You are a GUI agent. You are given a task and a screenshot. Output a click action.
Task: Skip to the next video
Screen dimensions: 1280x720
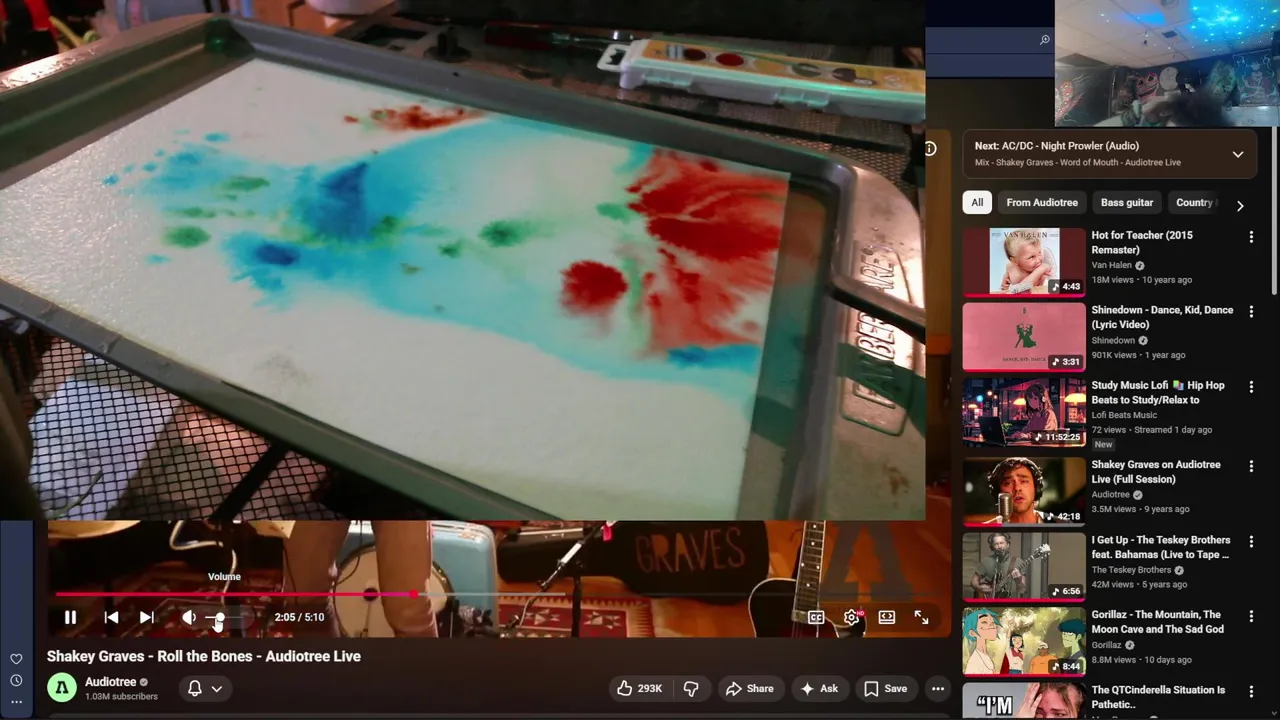[146, 617]
